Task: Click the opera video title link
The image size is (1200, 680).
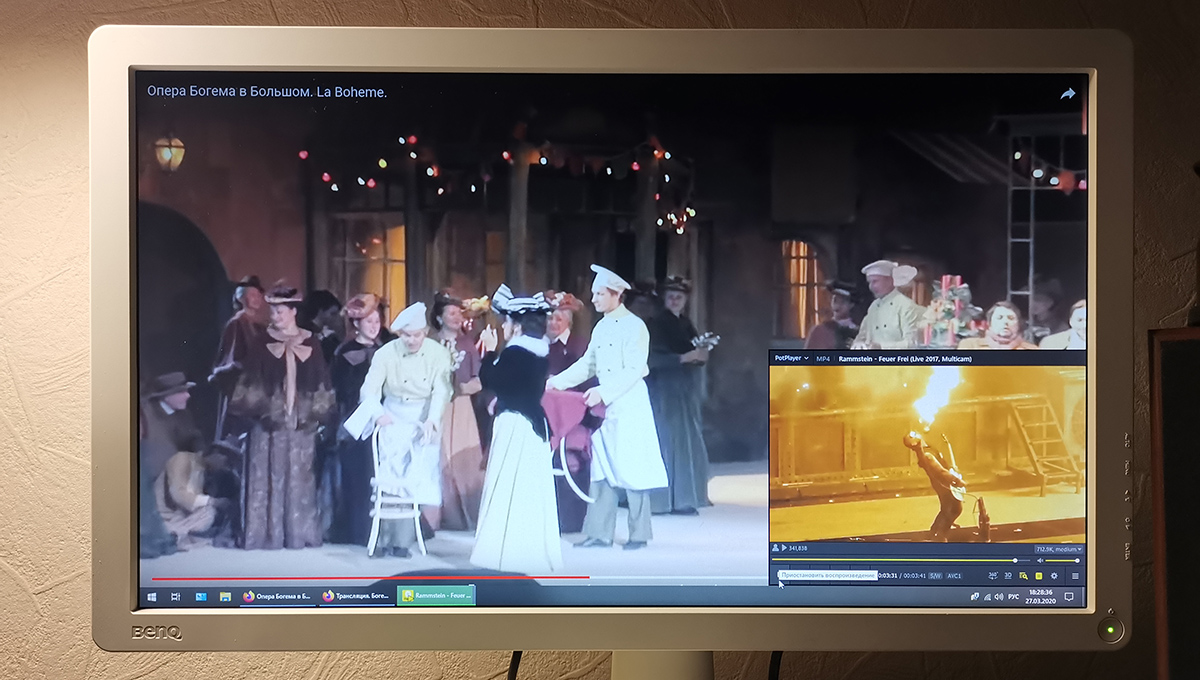Action: click(x=267, y=92)
